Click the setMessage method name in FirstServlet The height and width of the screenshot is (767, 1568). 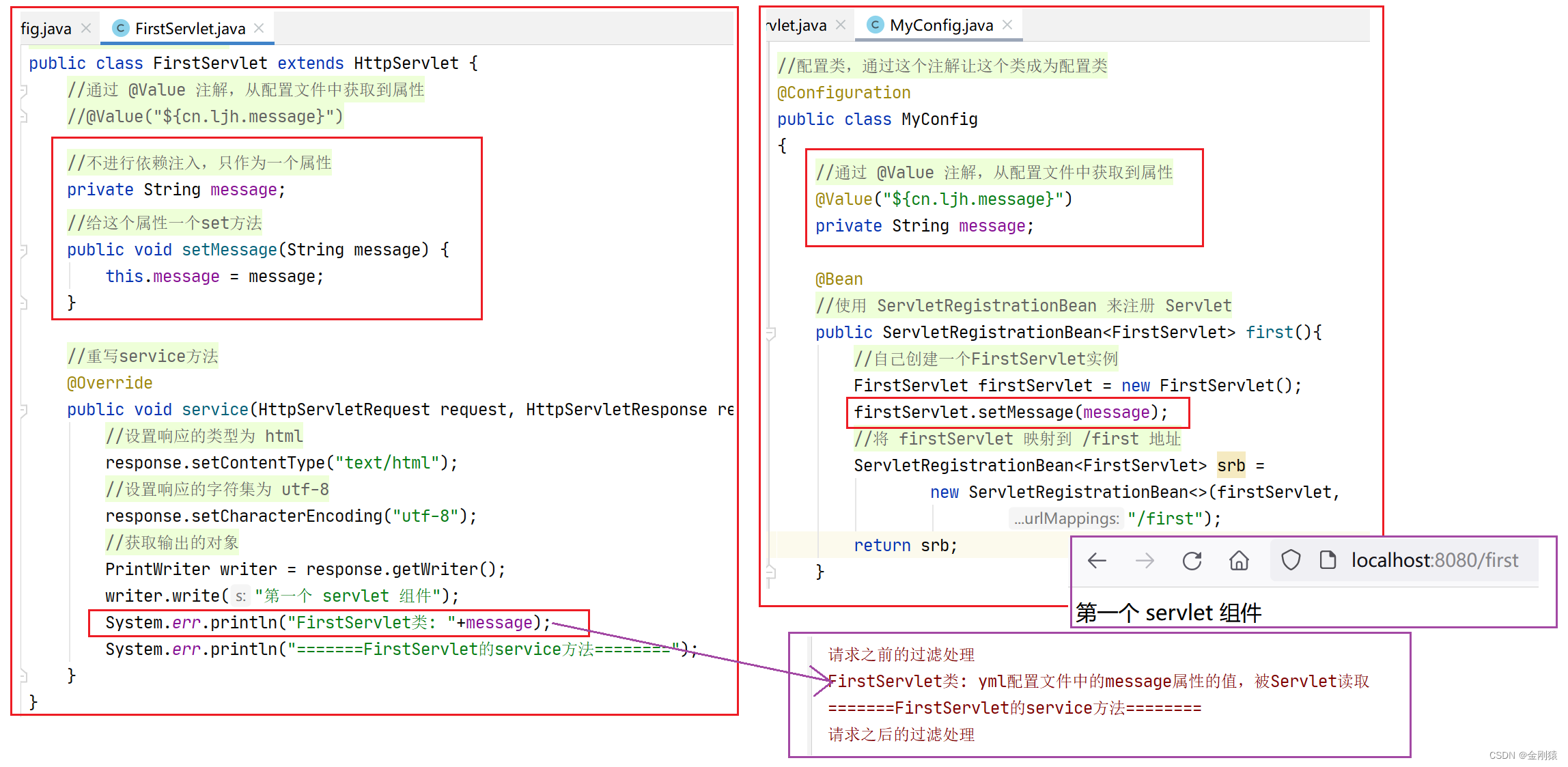[x=229, y=250]
